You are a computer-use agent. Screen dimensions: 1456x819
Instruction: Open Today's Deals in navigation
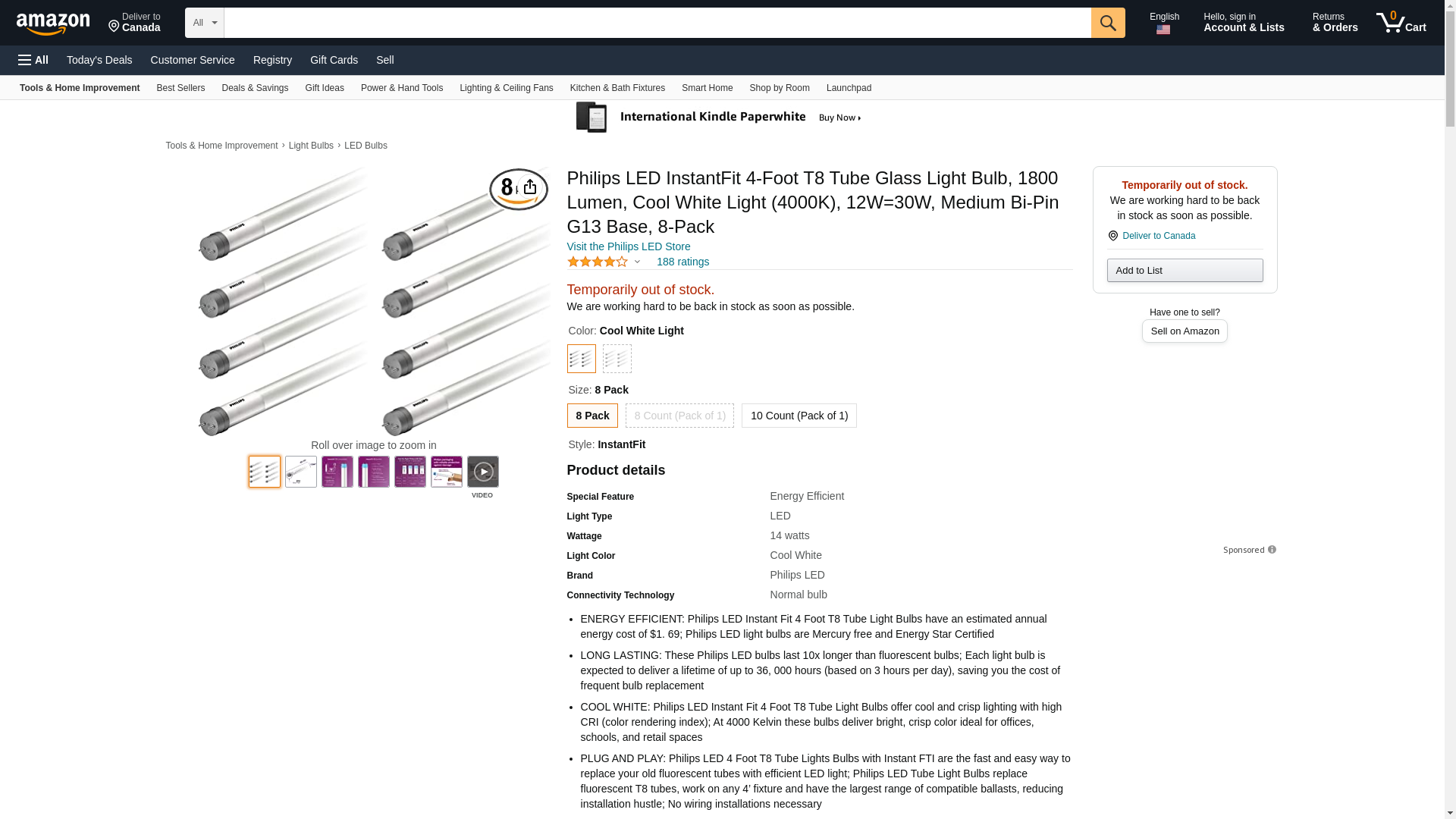99,60
